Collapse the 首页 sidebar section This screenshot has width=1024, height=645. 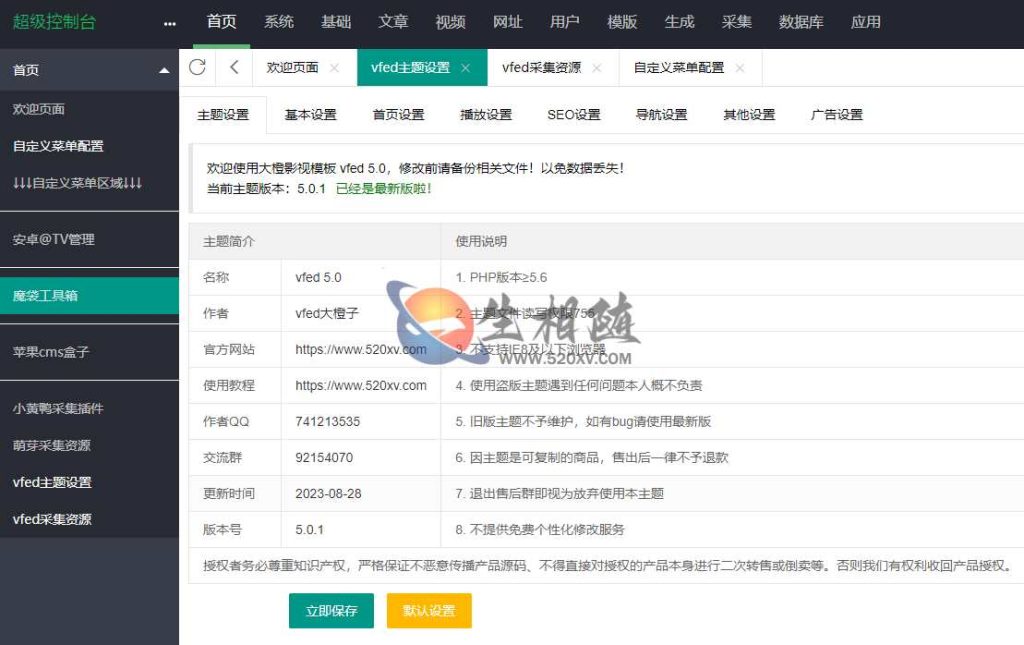point(166,70)
